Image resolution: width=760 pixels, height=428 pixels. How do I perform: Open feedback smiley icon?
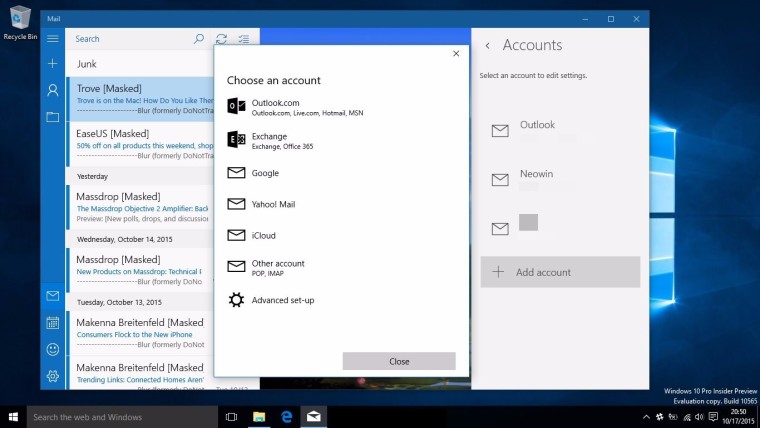pyautogui.click(x=53, y=349)
